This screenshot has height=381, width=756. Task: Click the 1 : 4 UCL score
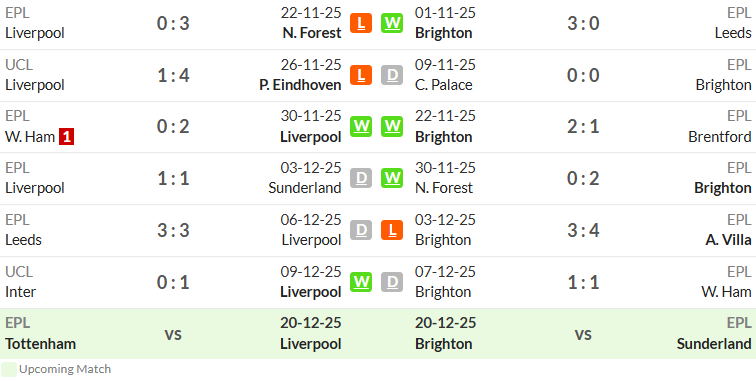[173, 75]
